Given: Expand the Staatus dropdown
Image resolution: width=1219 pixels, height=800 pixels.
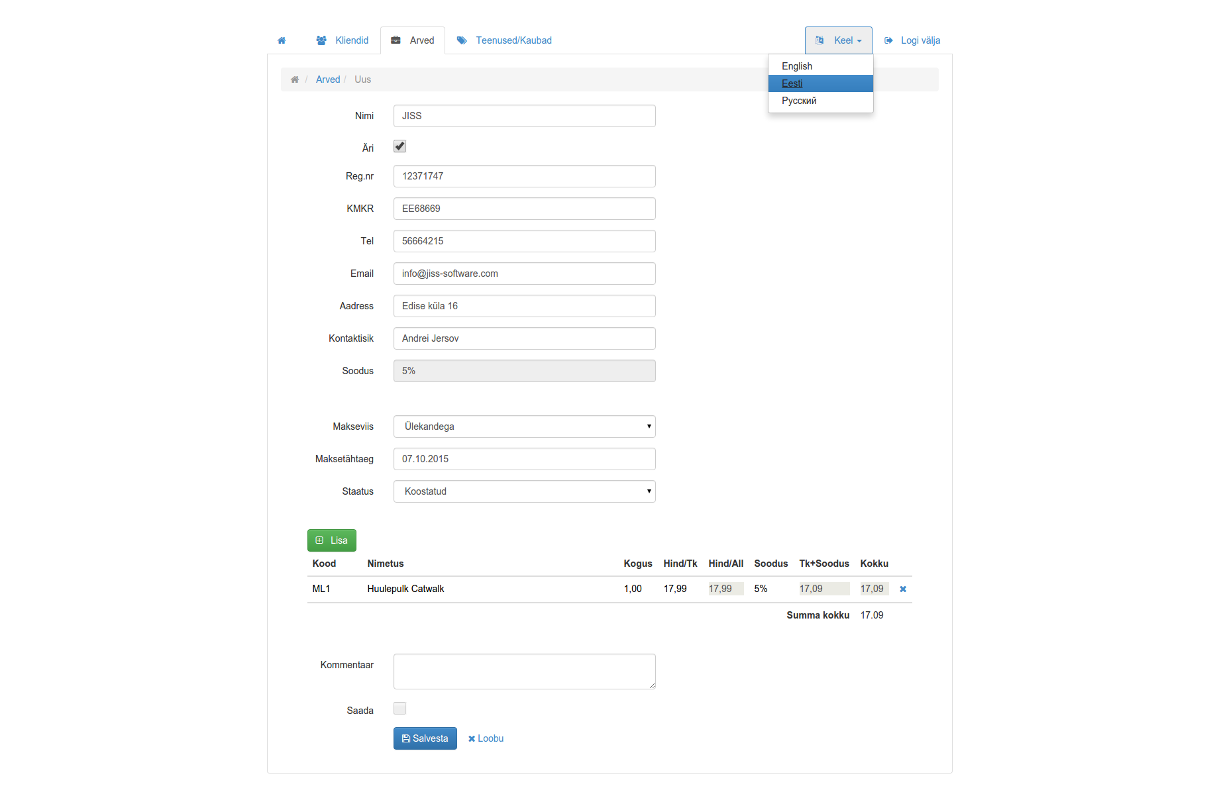Looking at the screenshot, I should coord(524,491).
